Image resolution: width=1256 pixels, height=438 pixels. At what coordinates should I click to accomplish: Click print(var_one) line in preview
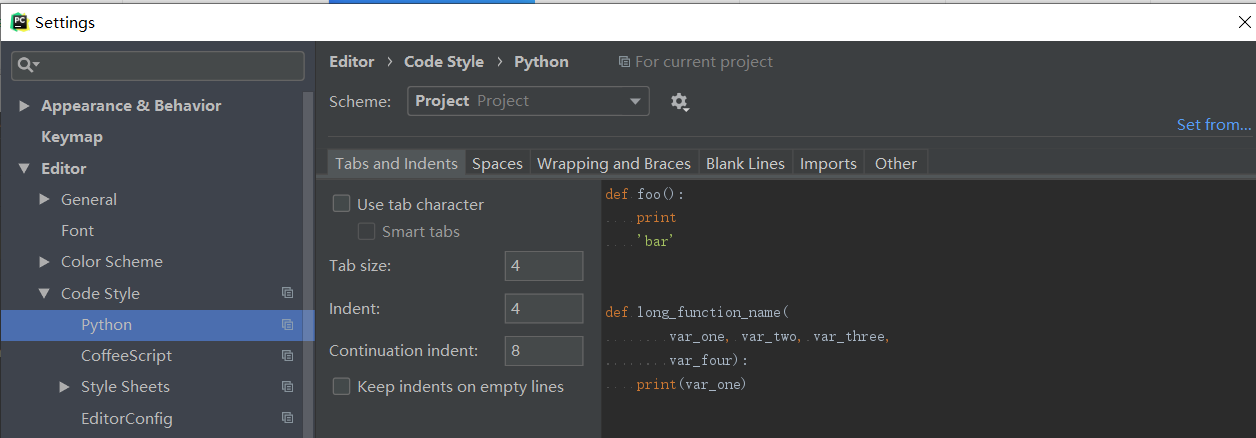click(x=691, y=385)
